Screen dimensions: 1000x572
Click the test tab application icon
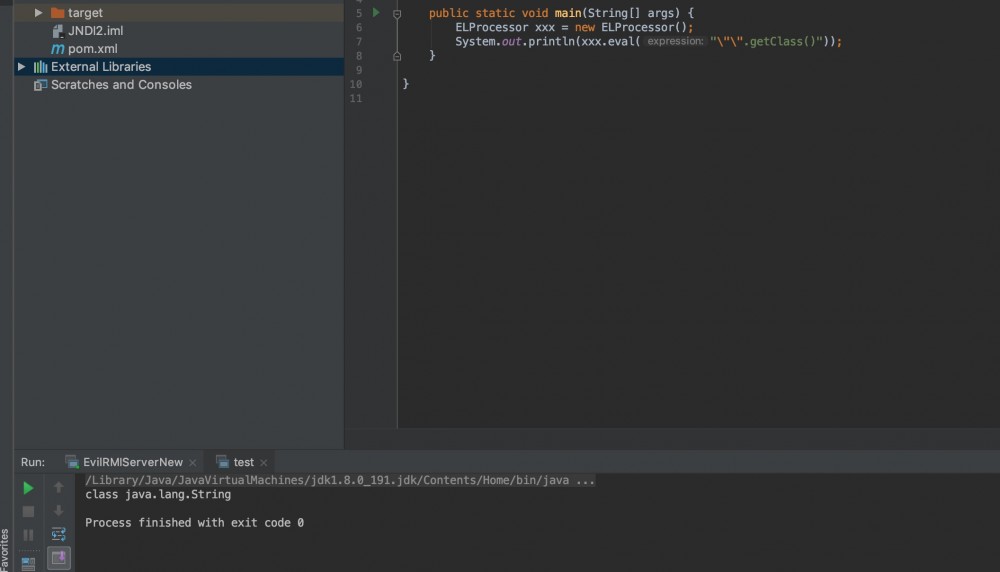(222, 462)
